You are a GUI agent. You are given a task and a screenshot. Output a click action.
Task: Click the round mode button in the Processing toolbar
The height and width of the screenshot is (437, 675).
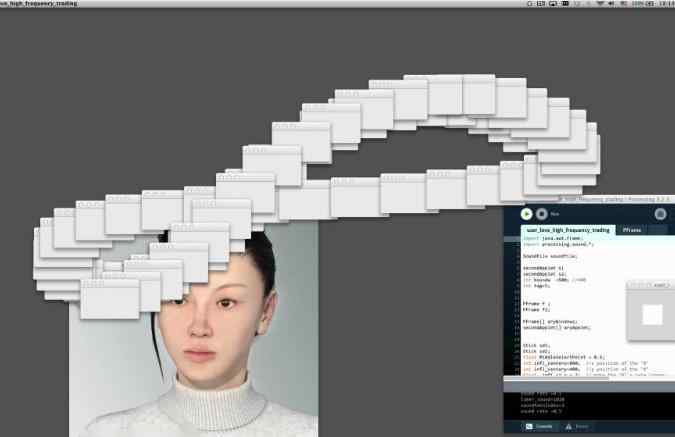[x=660, y=214]
